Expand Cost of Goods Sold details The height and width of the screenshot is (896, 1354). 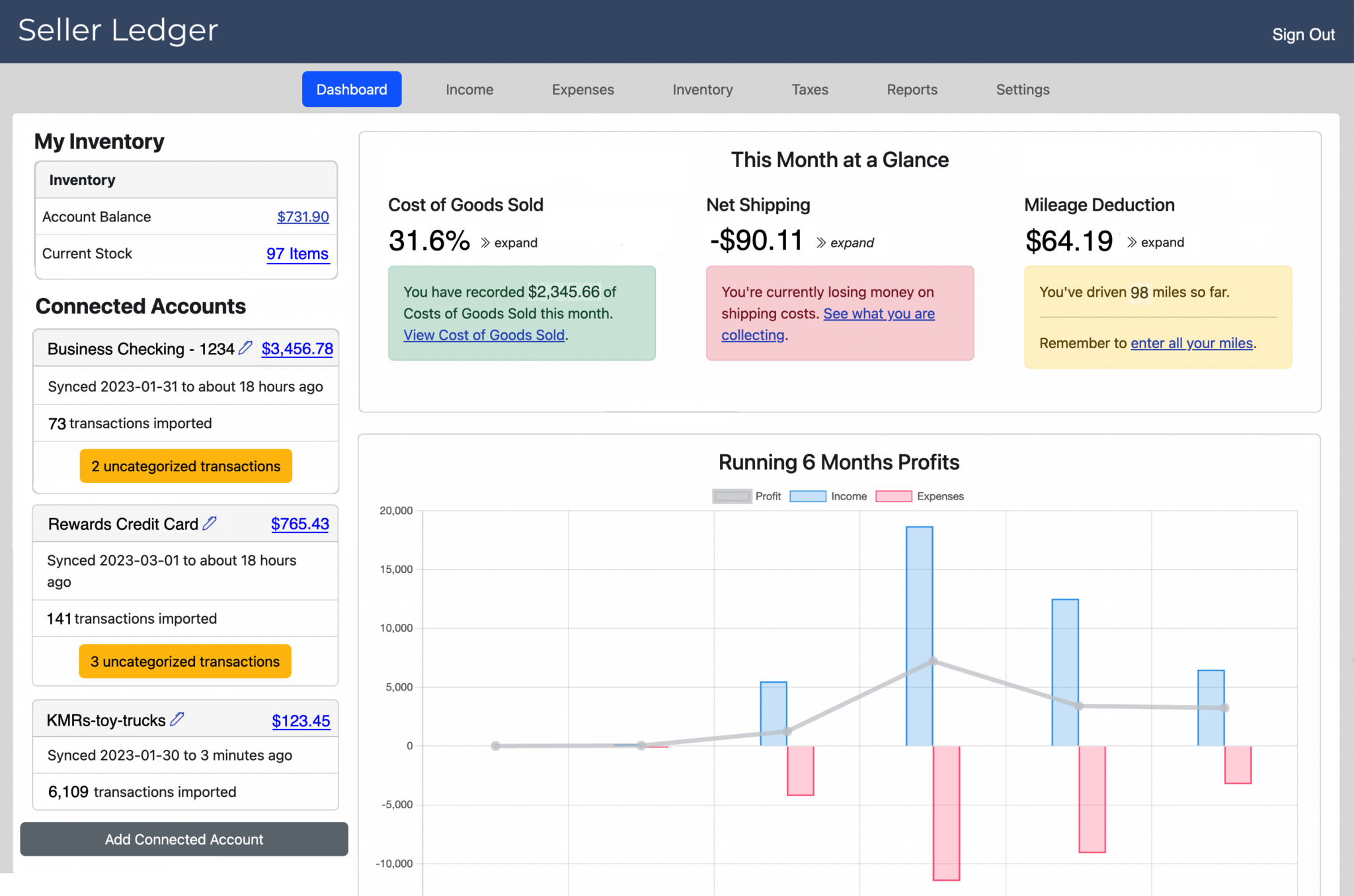pyautogui.click(x=515, y=243)
